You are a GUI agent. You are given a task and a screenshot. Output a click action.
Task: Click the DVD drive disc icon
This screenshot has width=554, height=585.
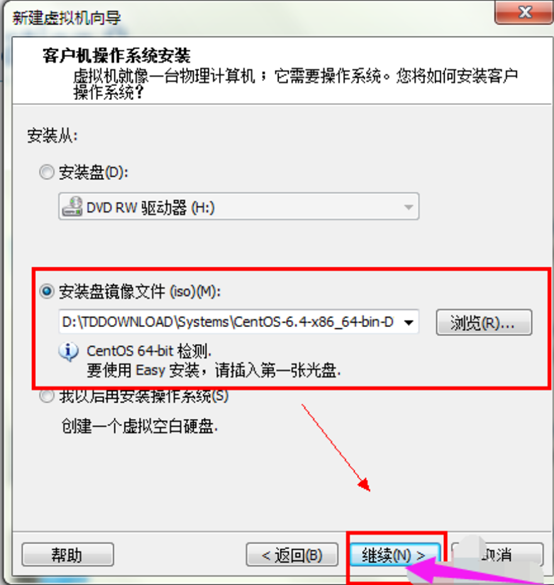tap(72, 206)
